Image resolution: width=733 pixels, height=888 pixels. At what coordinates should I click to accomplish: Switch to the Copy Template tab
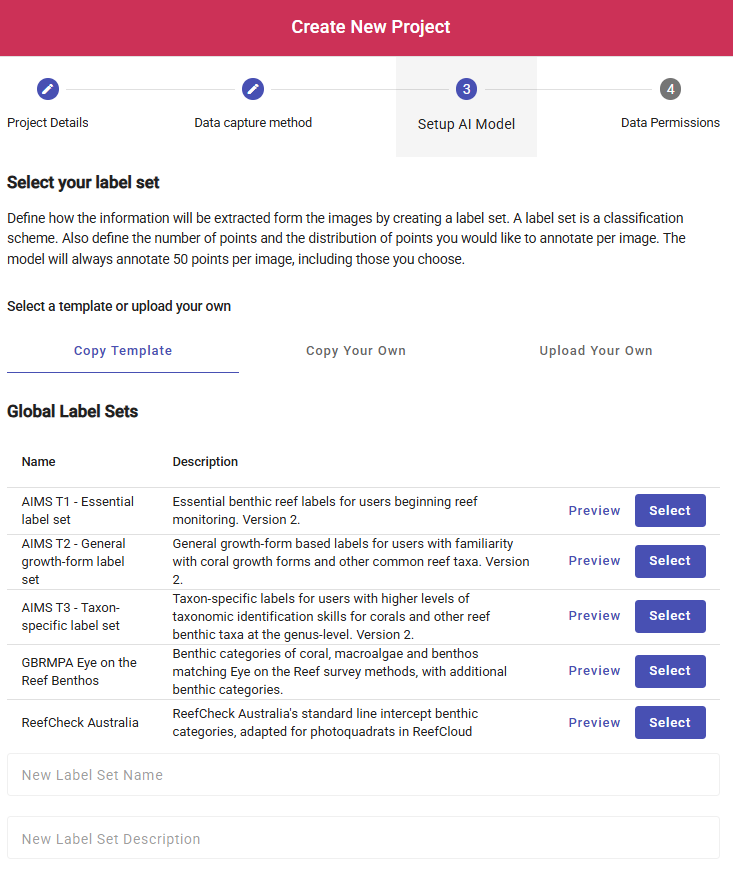click(123, 351)
